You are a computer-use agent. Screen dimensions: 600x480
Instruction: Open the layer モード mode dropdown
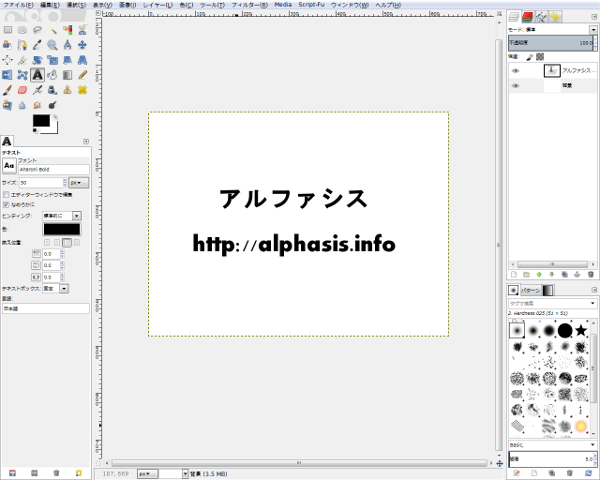pos(593,29)
